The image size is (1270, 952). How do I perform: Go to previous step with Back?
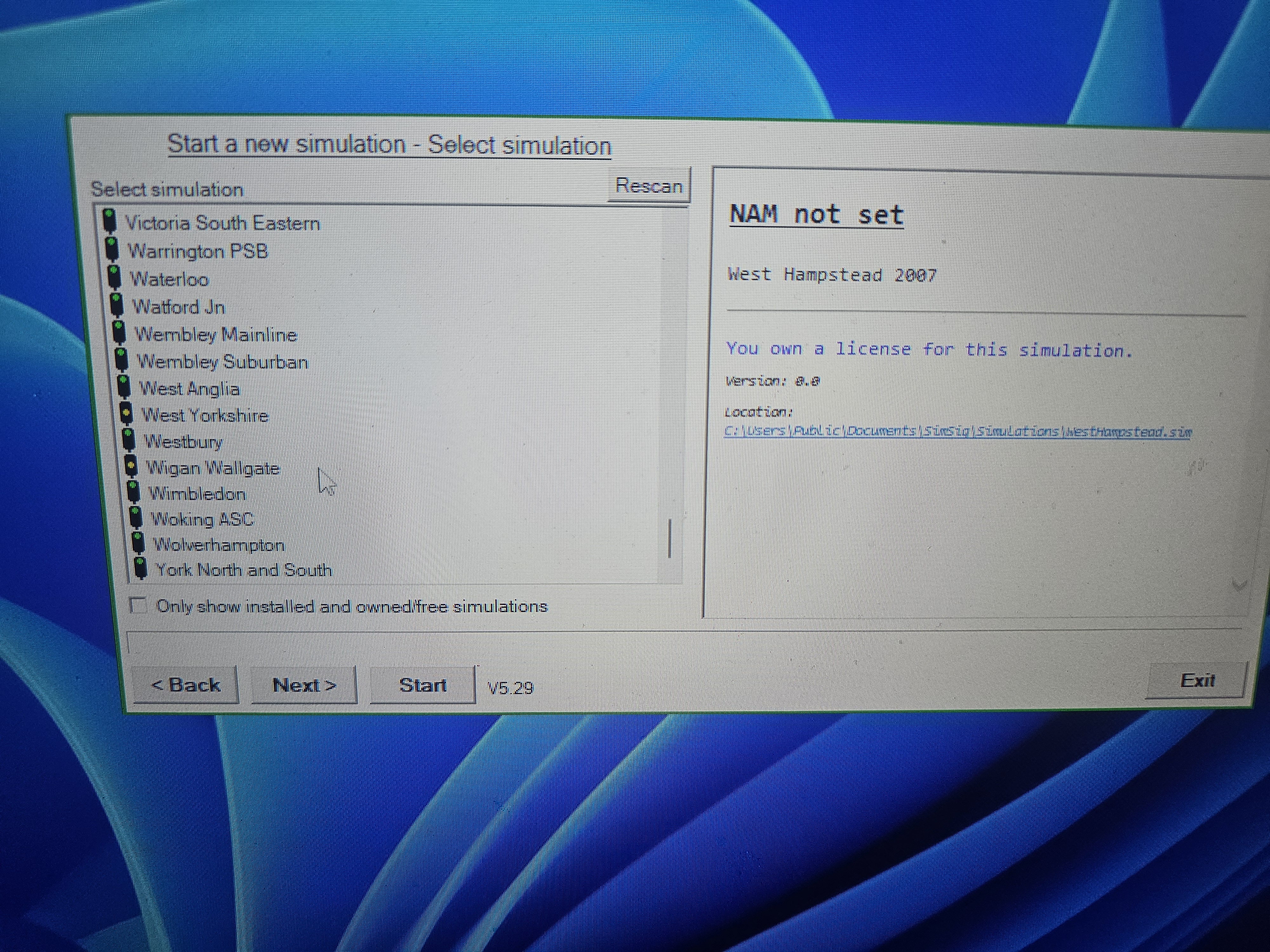(186, 684)
